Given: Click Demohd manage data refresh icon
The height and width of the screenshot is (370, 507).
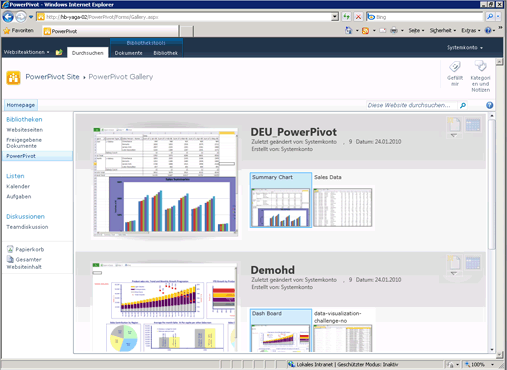Looking at the screenshot, I should pos(473,263).
